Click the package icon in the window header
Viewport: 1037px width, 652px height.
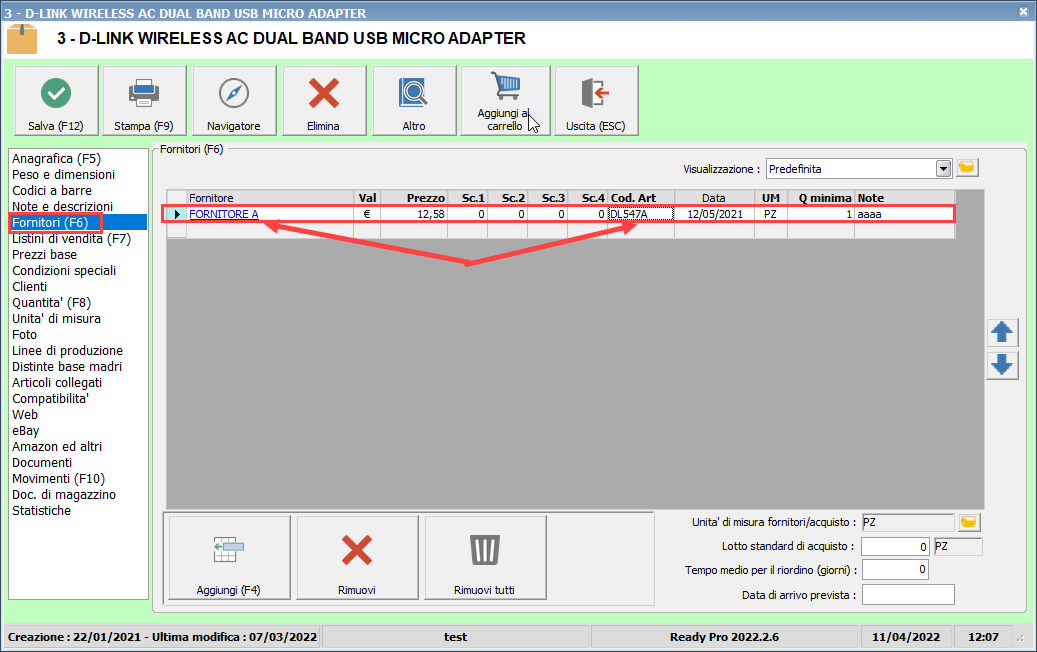[x=22, y=39]
